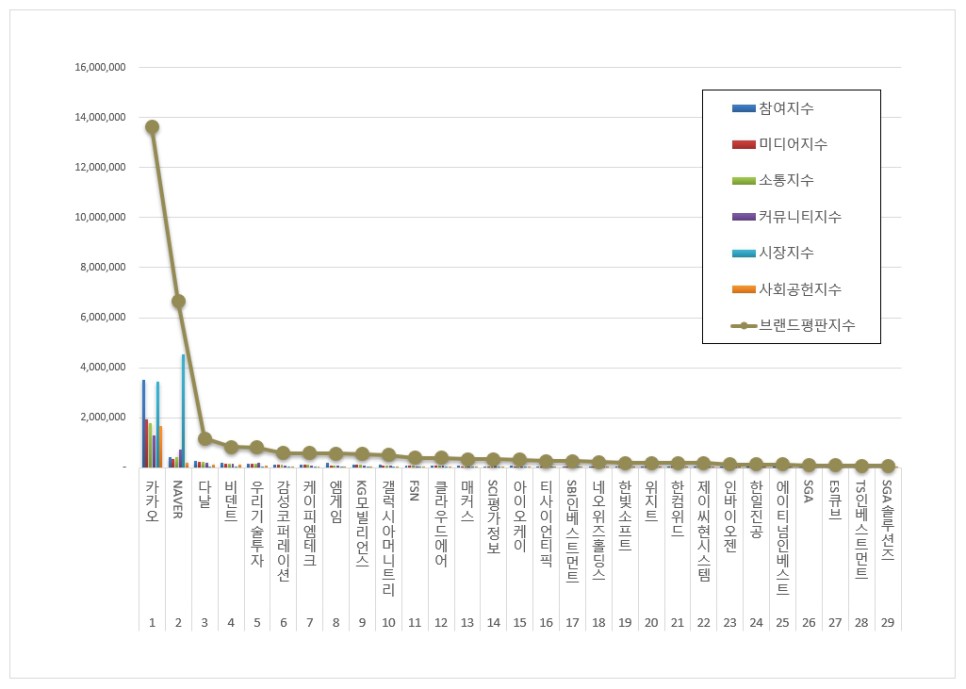
Task: Click the 다날 line data point
Action: 205,439
